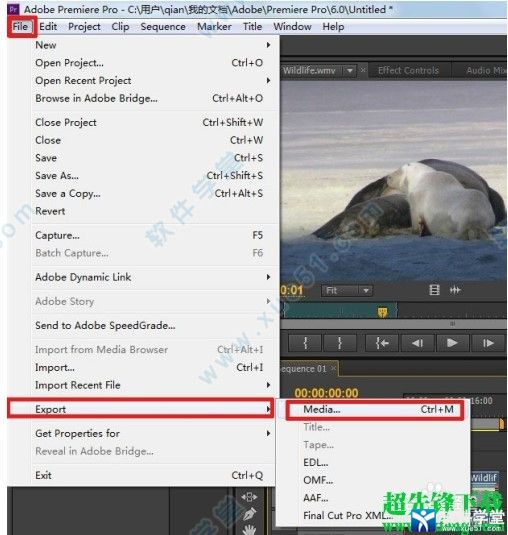This screenshot has width=508, height=535.
Task: Open the Clip menu
Action: tap(120, 27)
